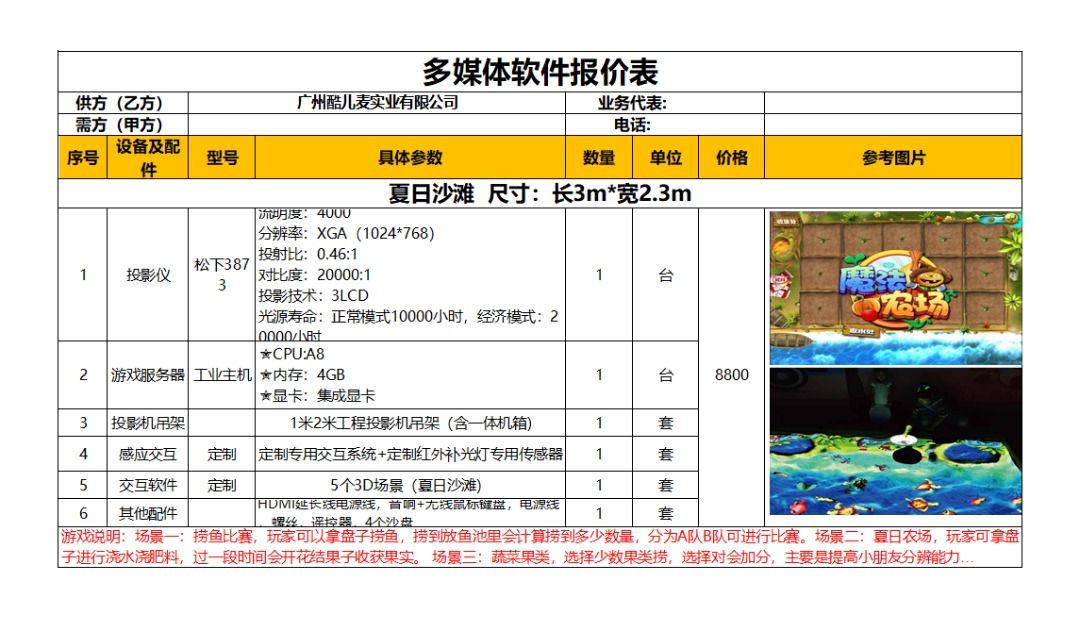1080x643 pixels.
Task: Select the 感应交互 row name cell
Action: [x=147, y=454]
